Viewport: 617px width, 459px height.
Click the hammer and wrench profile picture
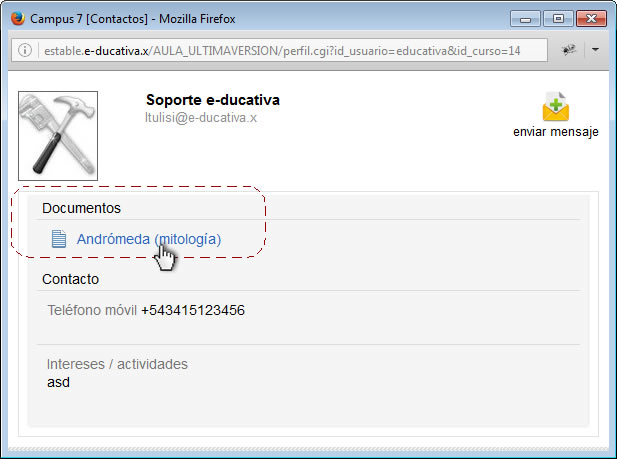(x=58, y=136)
